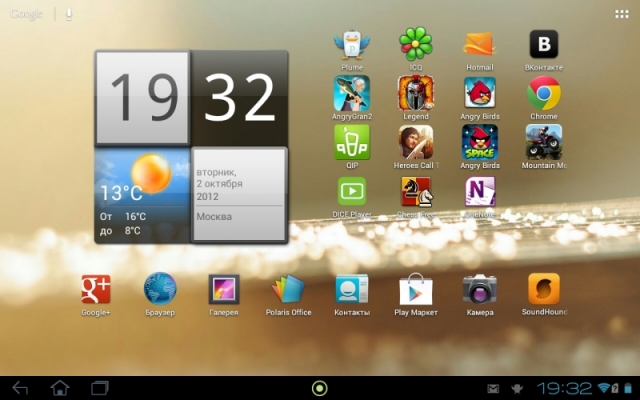Tap the weather widget showing 13°C
This screenshot has height=400, width=640.
point(140,197)
